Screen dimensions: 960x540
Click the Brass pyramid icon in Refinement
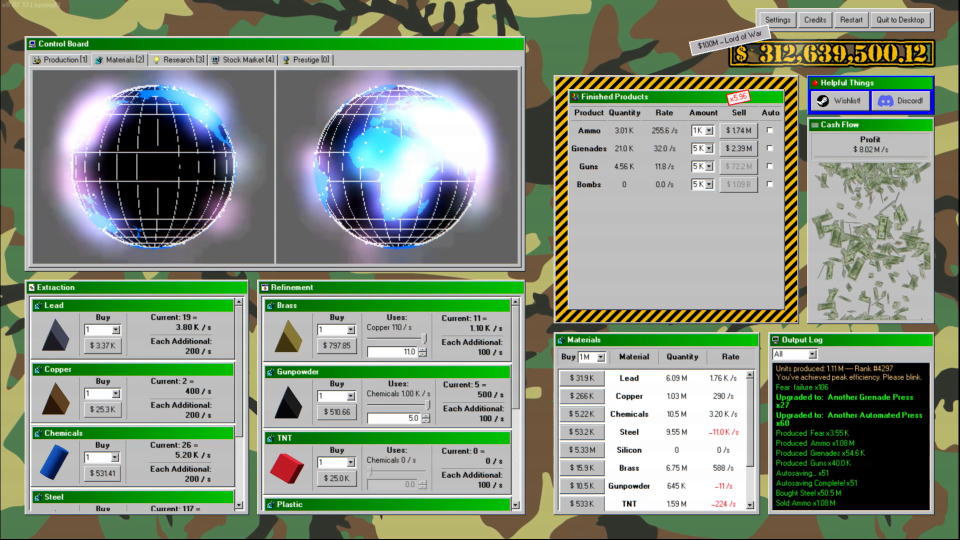coord(289,336)
